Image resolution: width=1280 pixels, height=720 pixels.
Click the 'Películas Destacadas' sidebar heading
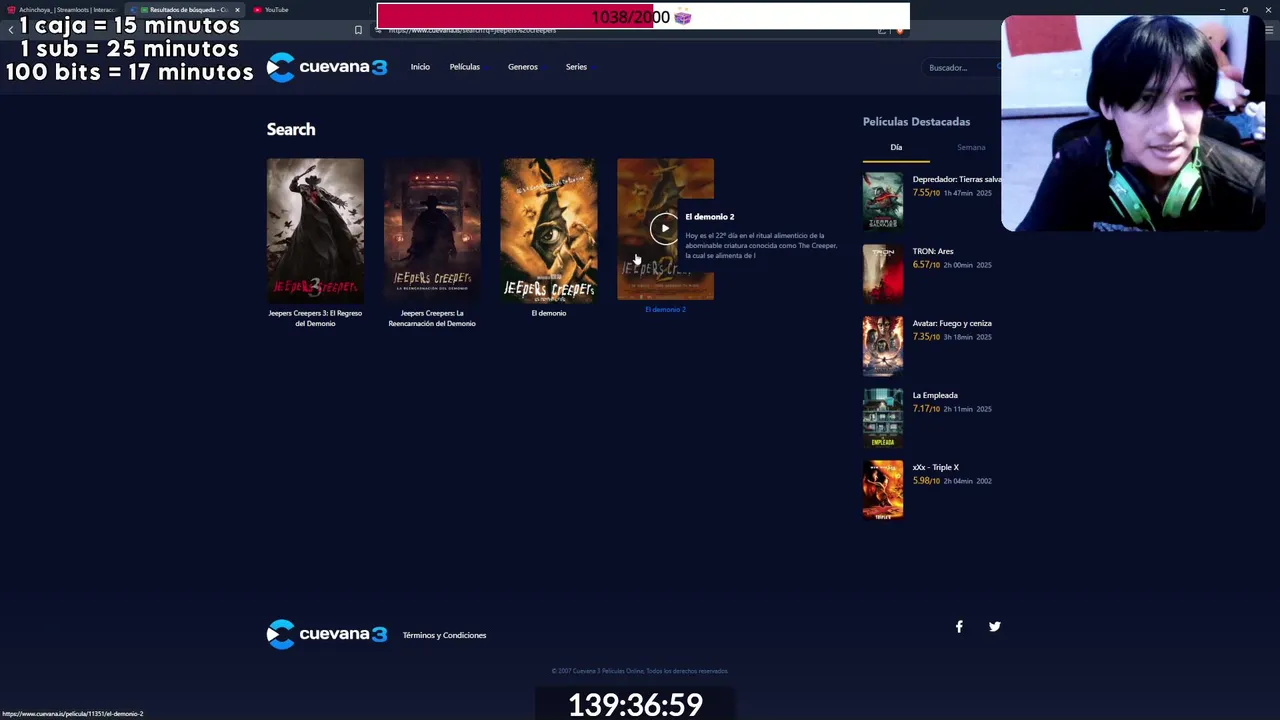pos(916,122)
